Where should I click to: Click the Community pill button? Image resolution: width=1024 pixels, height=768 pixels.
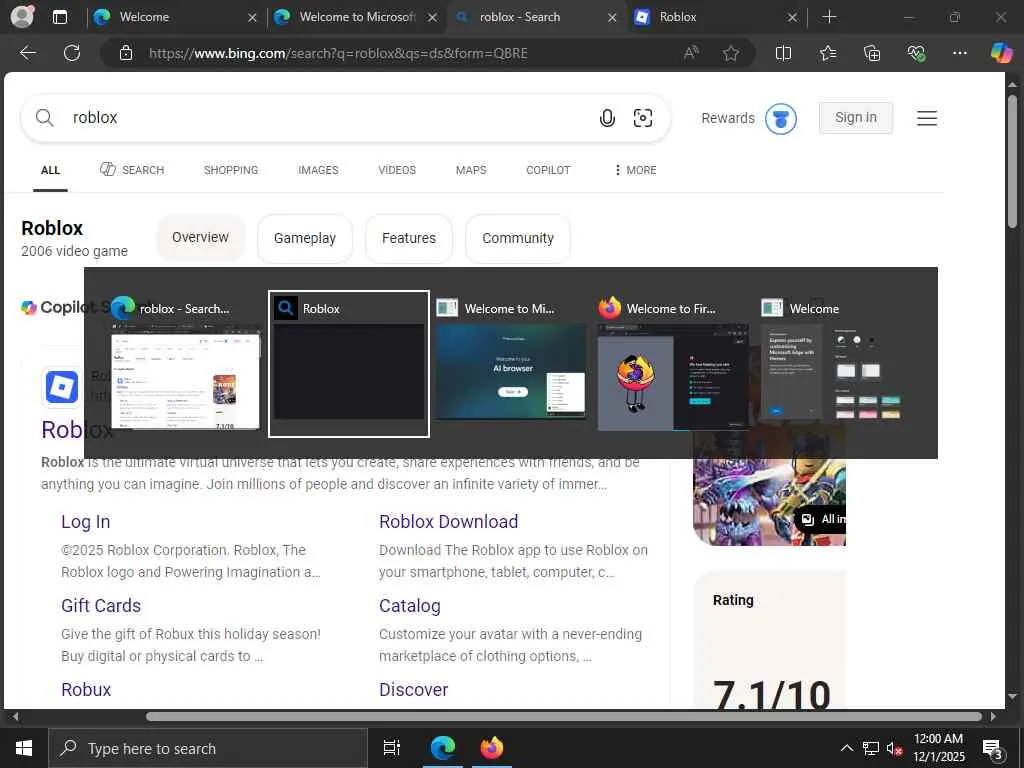(518, 238)
